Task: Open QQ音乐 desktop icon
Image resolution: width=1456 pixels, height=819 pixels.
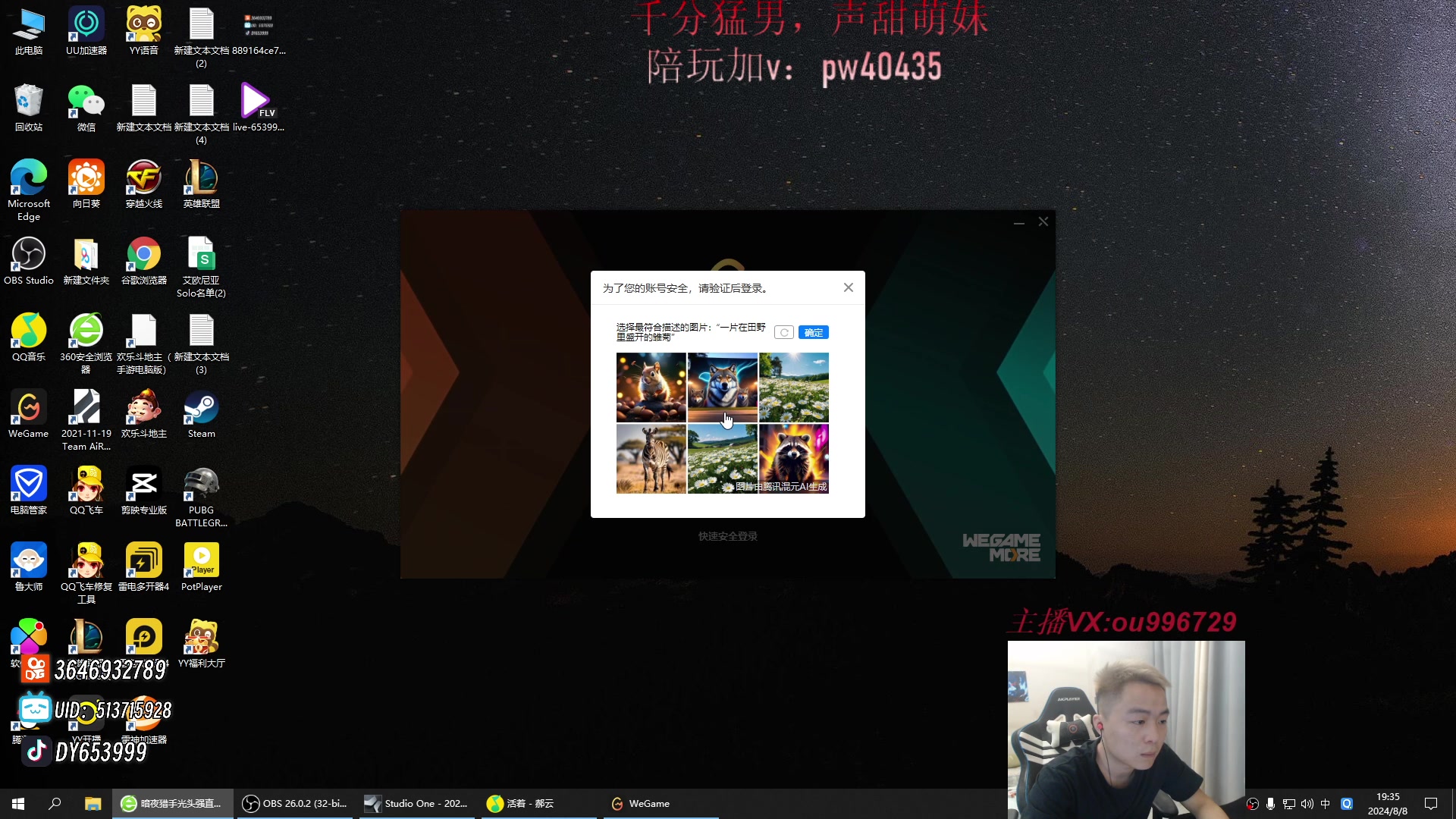Action: (x=29, y=338)
